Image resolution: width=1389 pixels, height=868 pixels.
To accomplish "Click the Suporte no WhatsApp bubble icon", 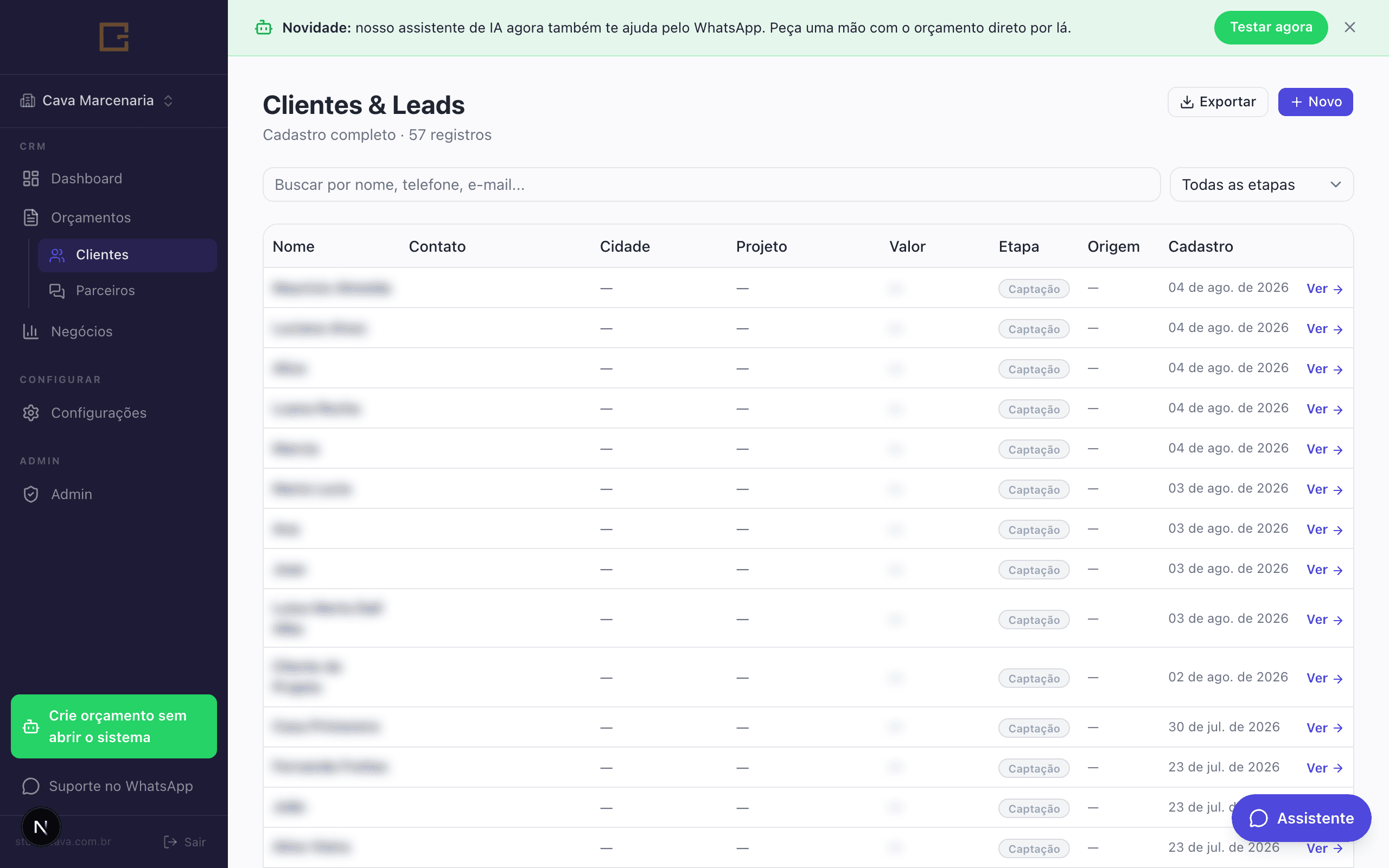I will tap(30, 786).
